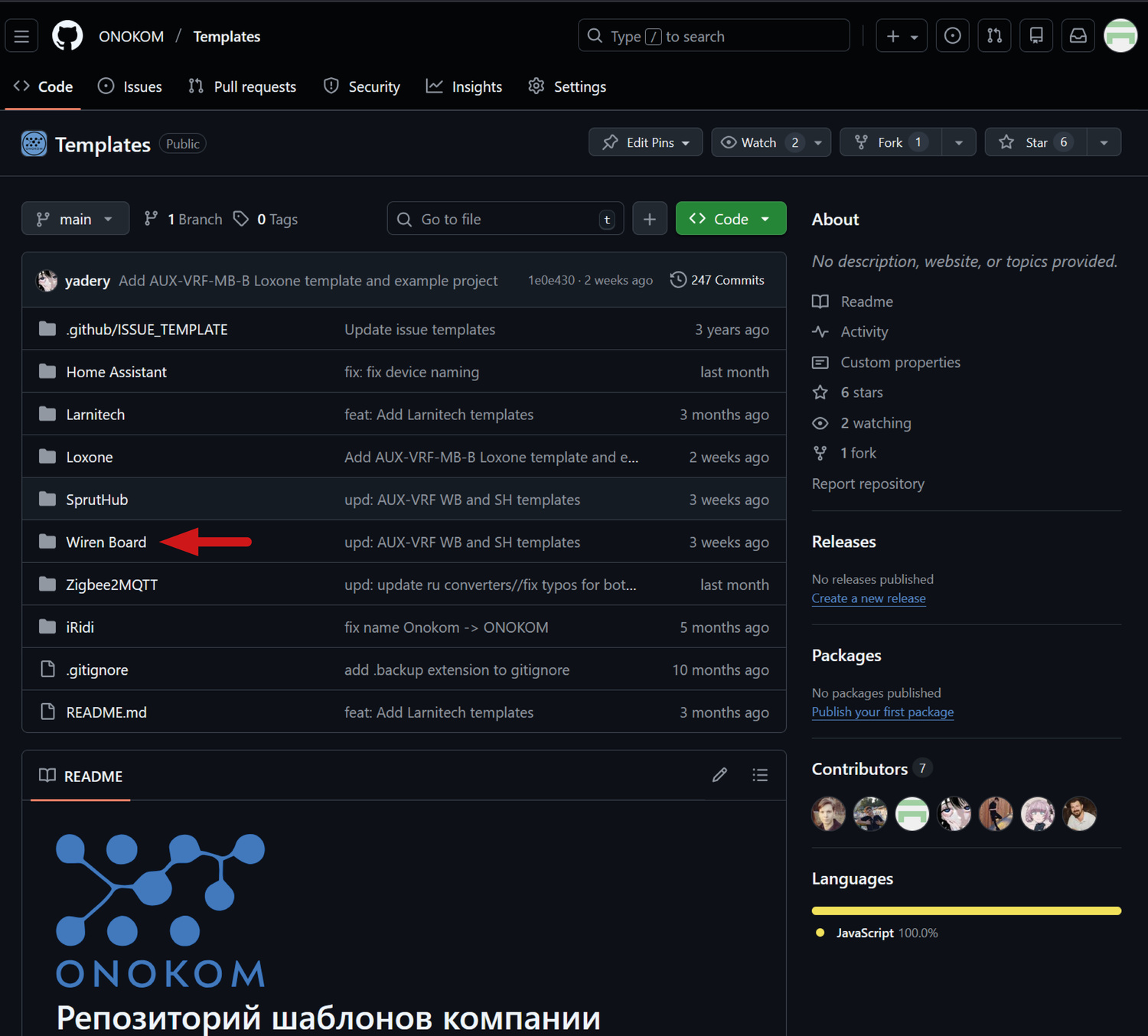Viewport: 1148px width, 1036px height.
Task: Switch to the Pull requests tab
Action: (x=243, y=86)
